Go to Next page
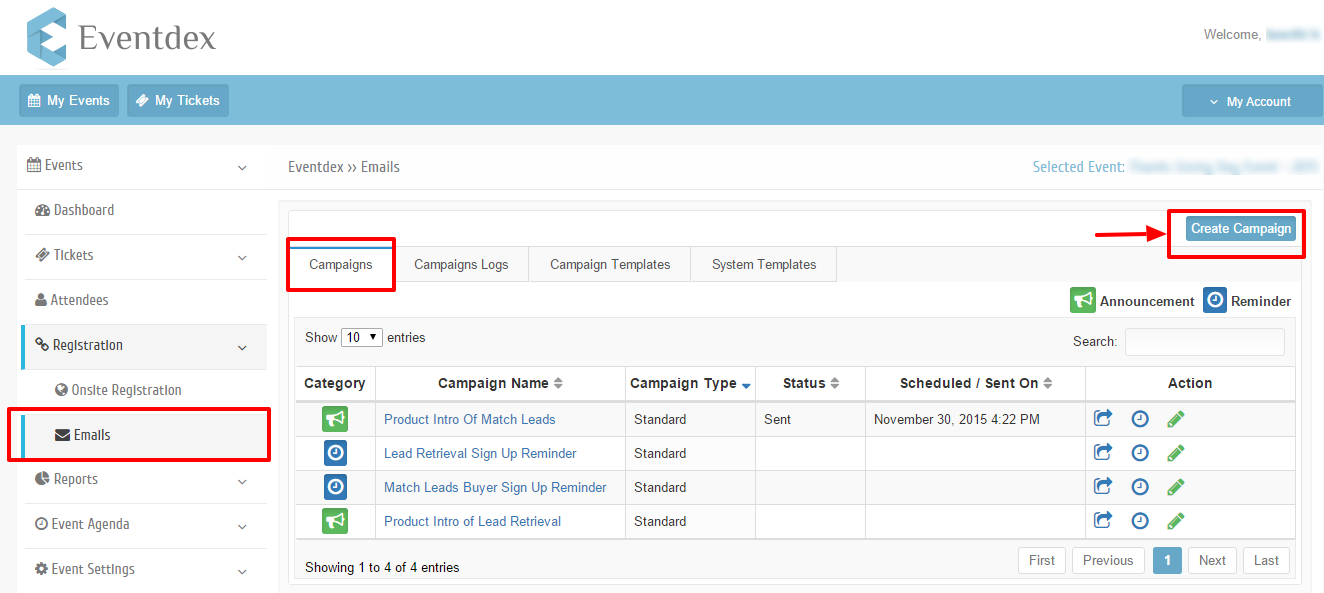This screenshot has width=1324, height=593. 1212,560
